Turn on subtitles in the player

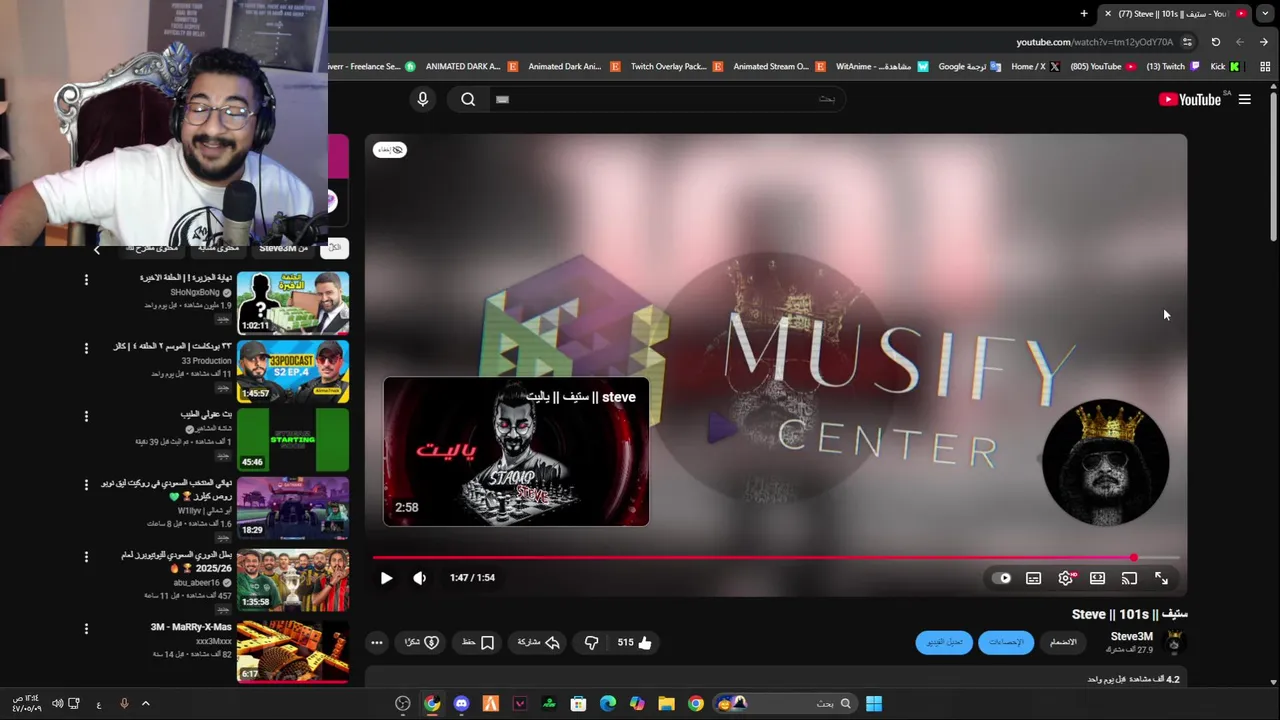1034,578
